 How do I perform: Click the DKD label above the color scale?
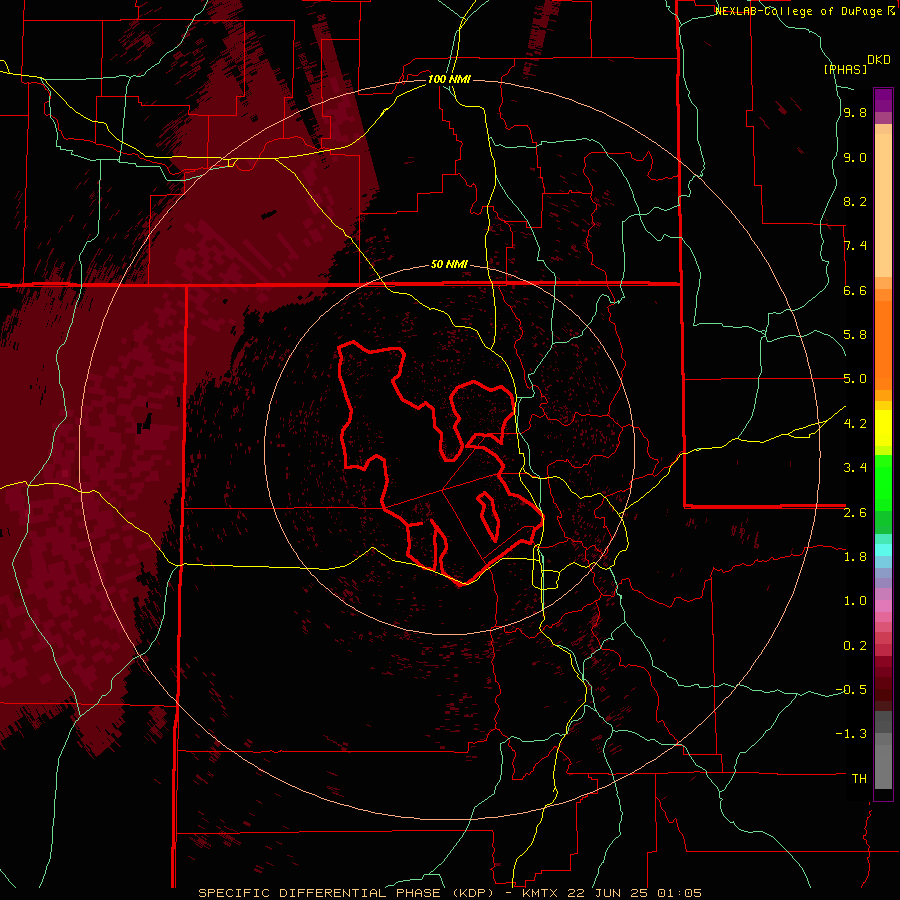[x=879, y=60]
